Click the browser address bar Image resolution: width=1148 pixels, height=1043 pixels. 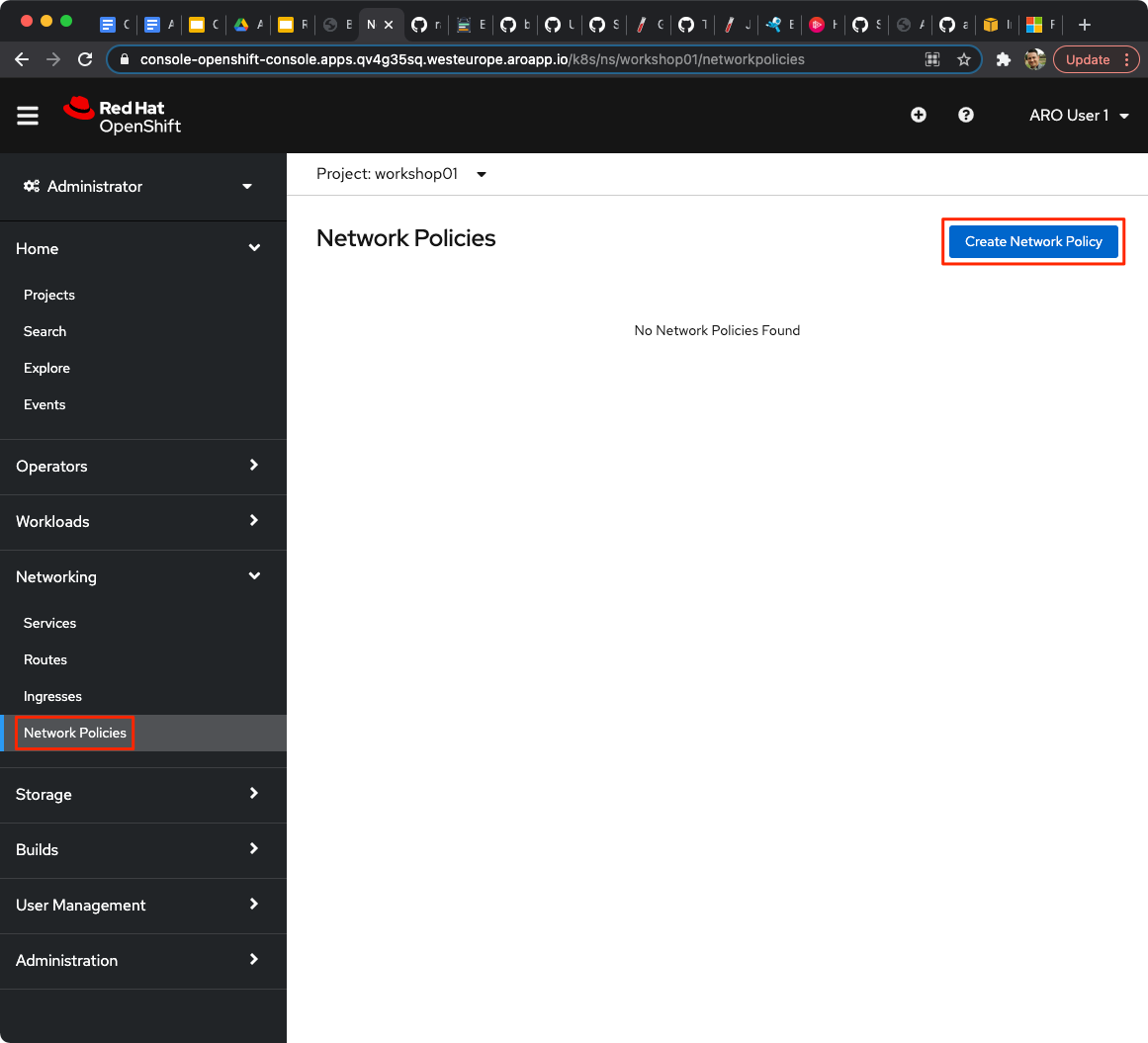tap(494, 59)
